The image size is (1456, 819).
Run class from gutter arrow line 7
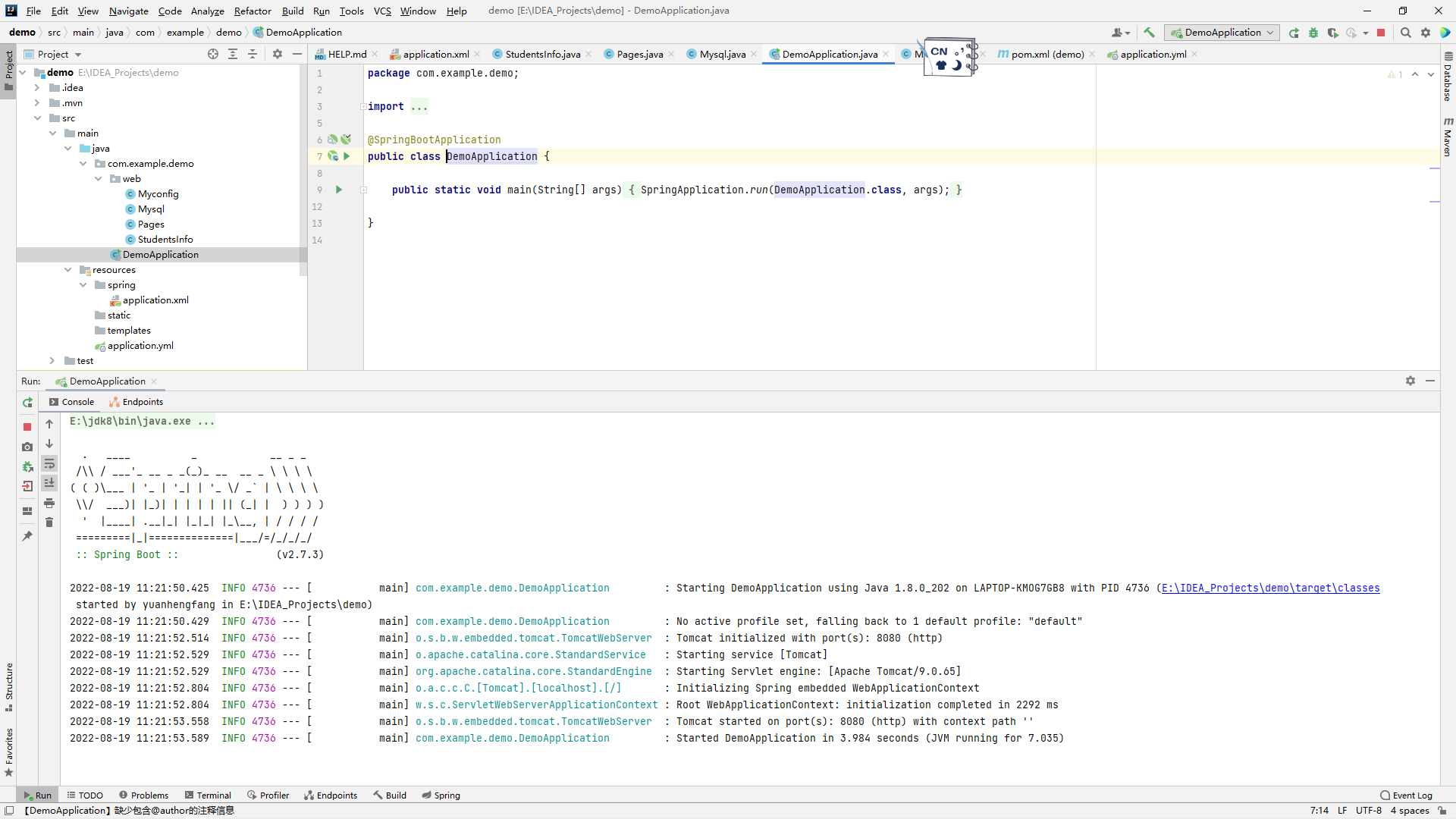click(347, 156)
